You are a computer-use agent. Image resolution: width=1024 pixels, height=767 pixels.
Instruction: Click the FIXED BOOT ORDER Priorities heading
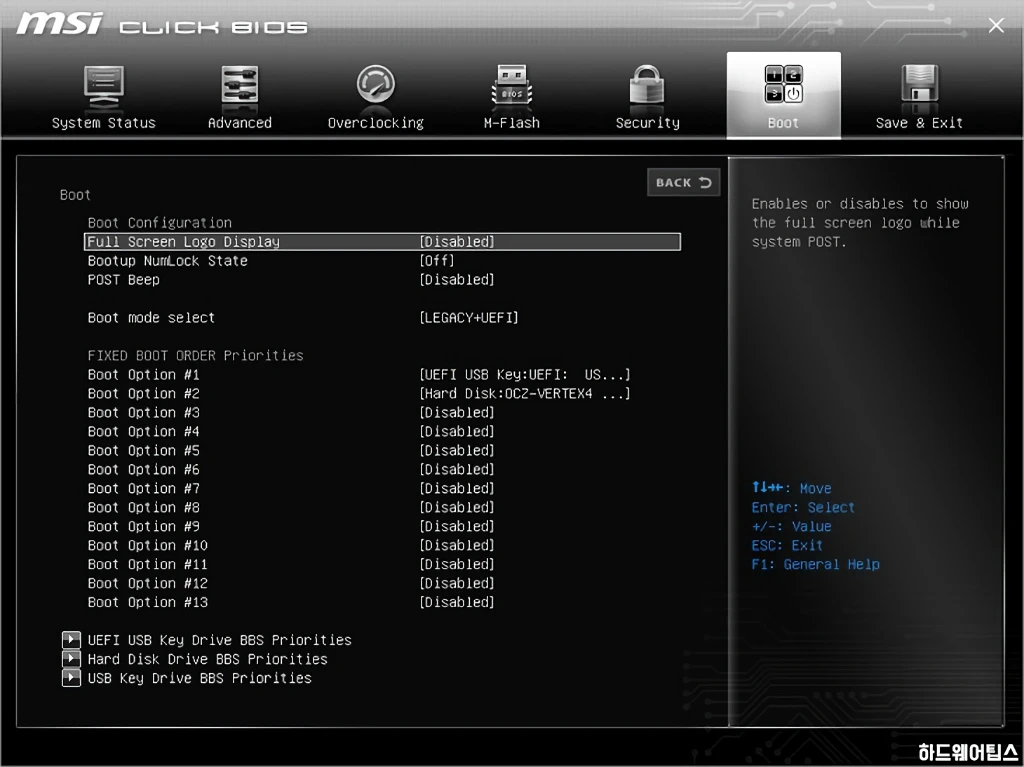coord(195,355)
